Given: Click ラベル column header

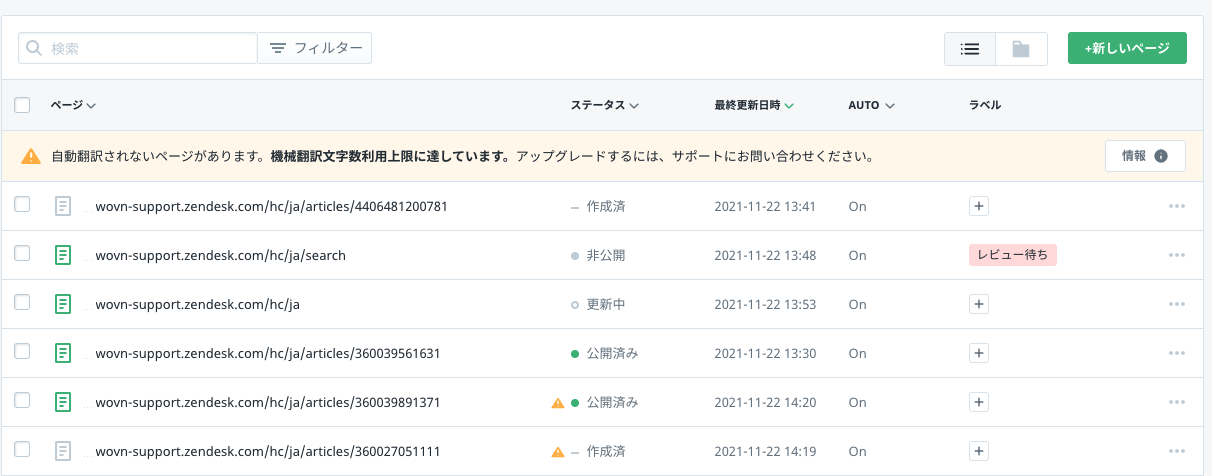Looking at the screenshot, I should click(x=985, y=105).
